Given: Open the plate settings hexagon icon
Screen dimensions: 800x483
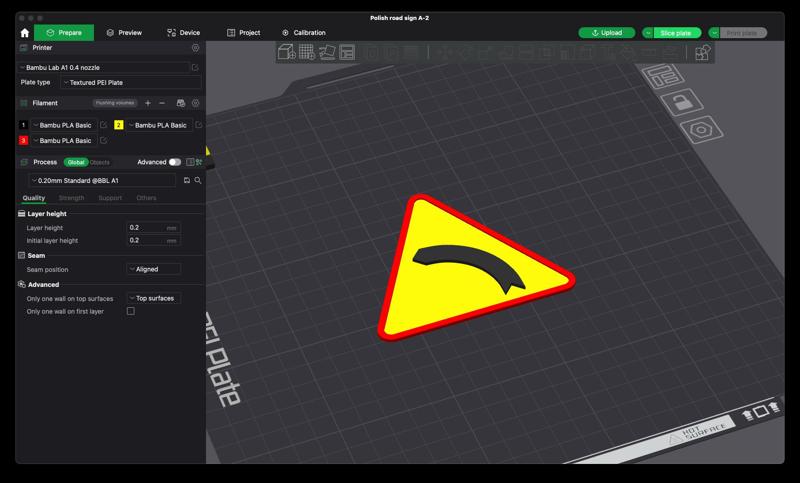Looking at the screenshot, I should click(x=700, y=129).
